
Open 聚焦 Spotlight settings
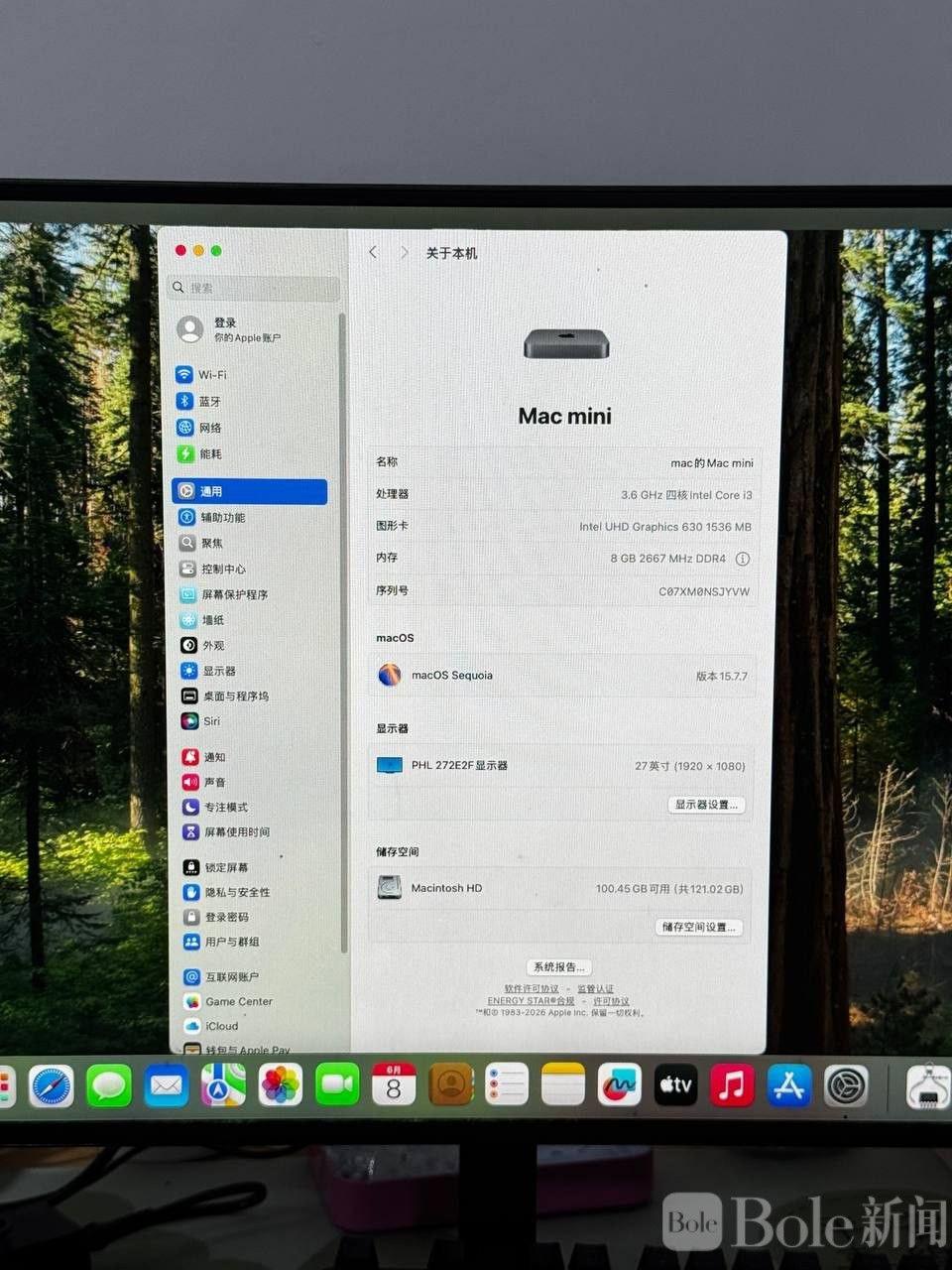tap(202, 544)
